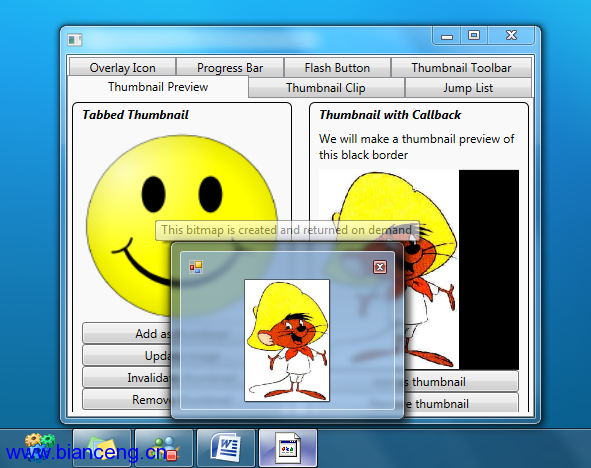The height and width of the screenshot is (468, 591).
Task: Close the taskbar thumbnail preview popup
Action: pyautogui.click(x=380, y=267)
